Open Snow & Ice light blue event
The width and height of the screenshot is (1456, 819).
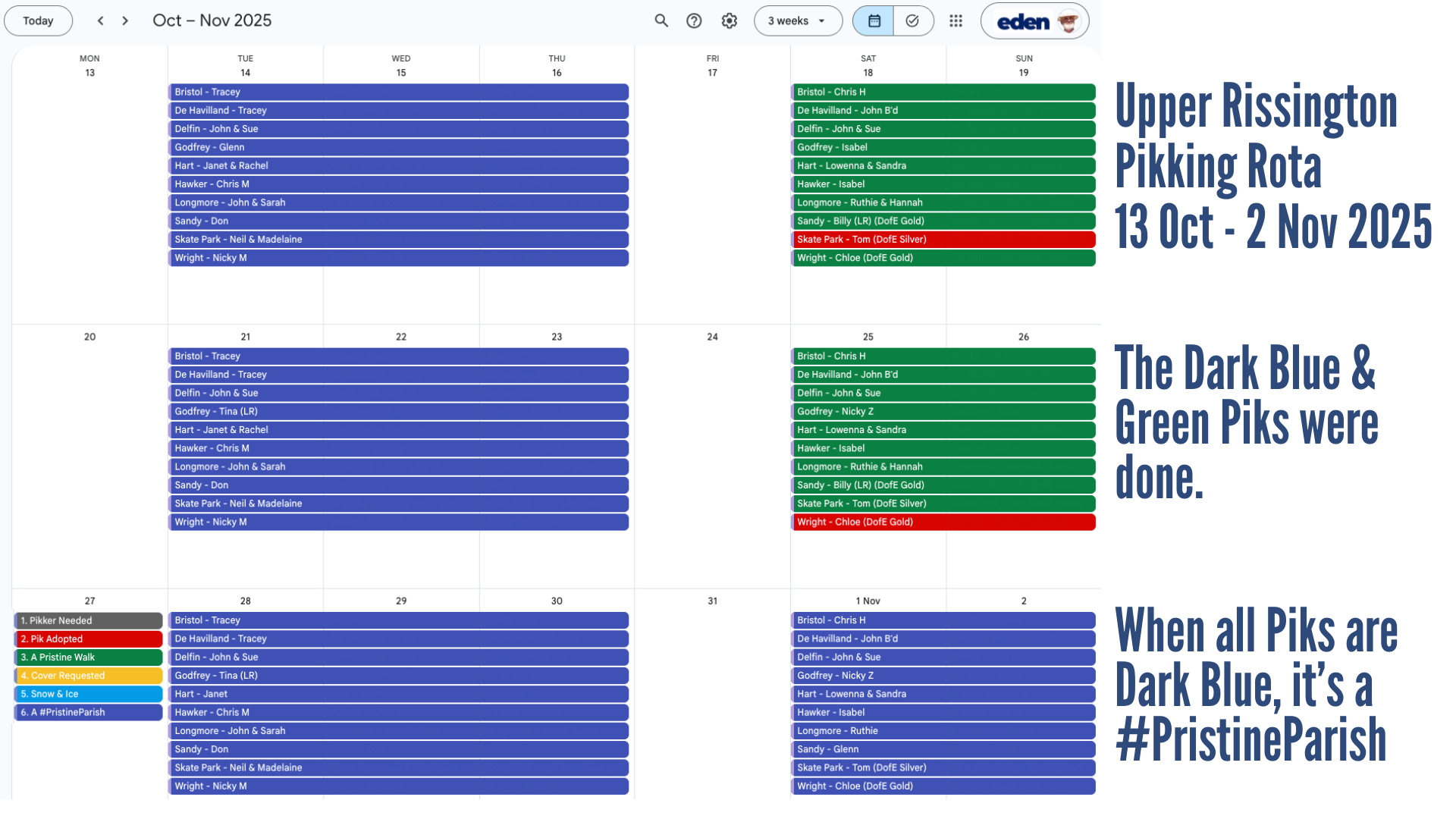(88, 694)
